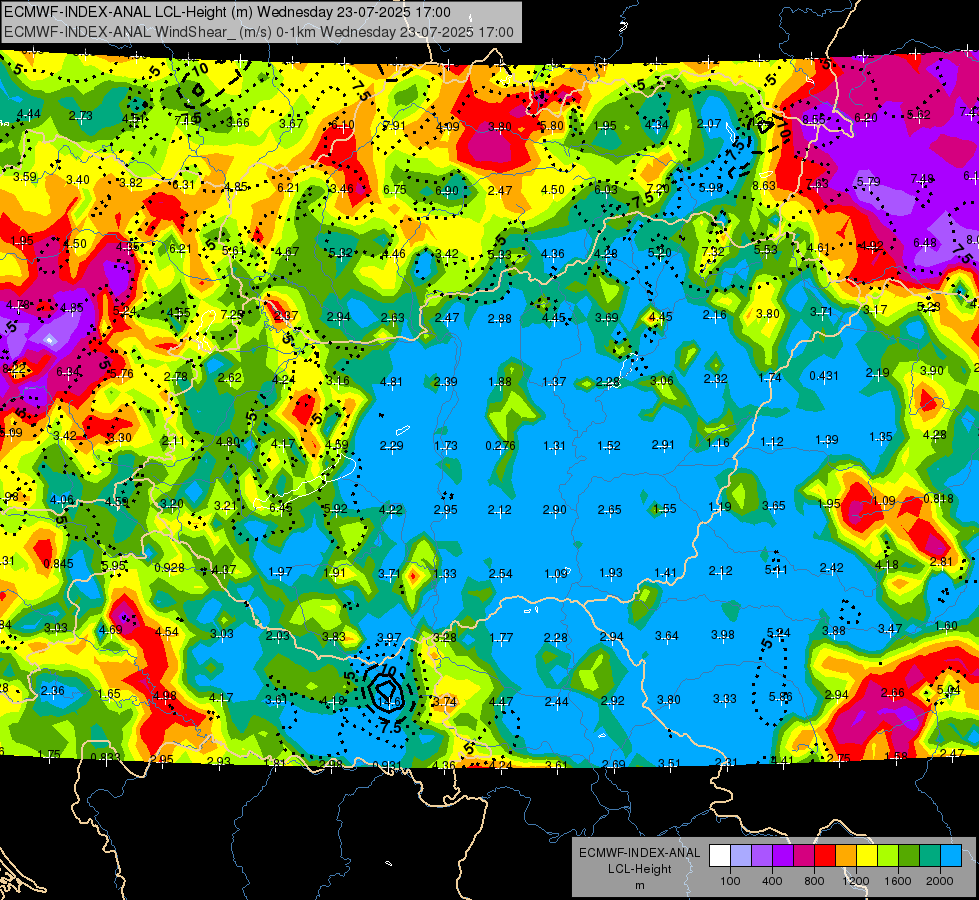This screenshot has height=900, width=979.
Task: Click the legend unit label 'm'
Action: point(639,885)
